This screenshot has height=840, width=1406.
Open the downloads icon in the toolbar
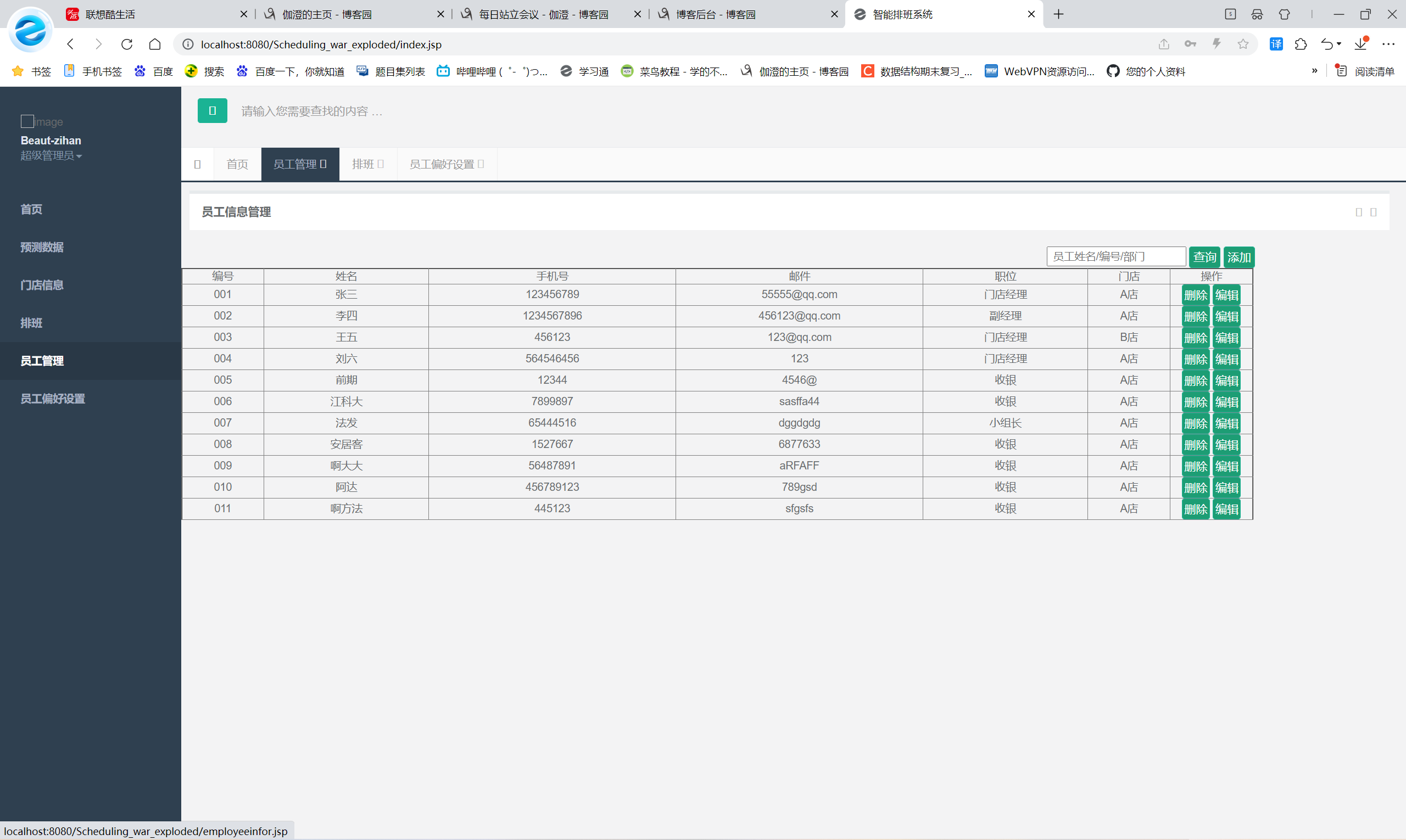coord(1360,44)
